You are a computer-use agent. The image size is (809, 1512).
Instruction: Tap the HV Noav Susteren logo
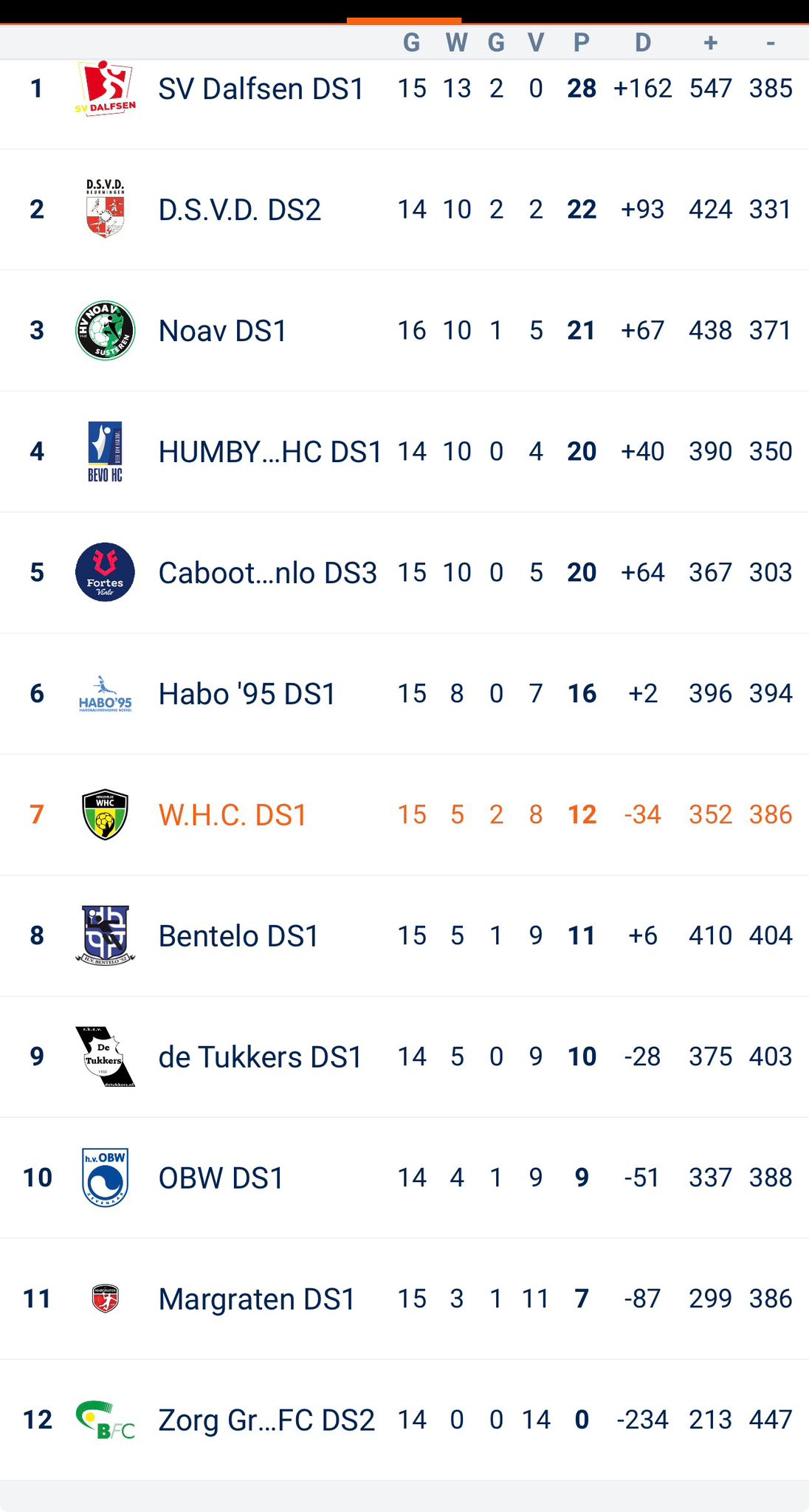(106, 330)
